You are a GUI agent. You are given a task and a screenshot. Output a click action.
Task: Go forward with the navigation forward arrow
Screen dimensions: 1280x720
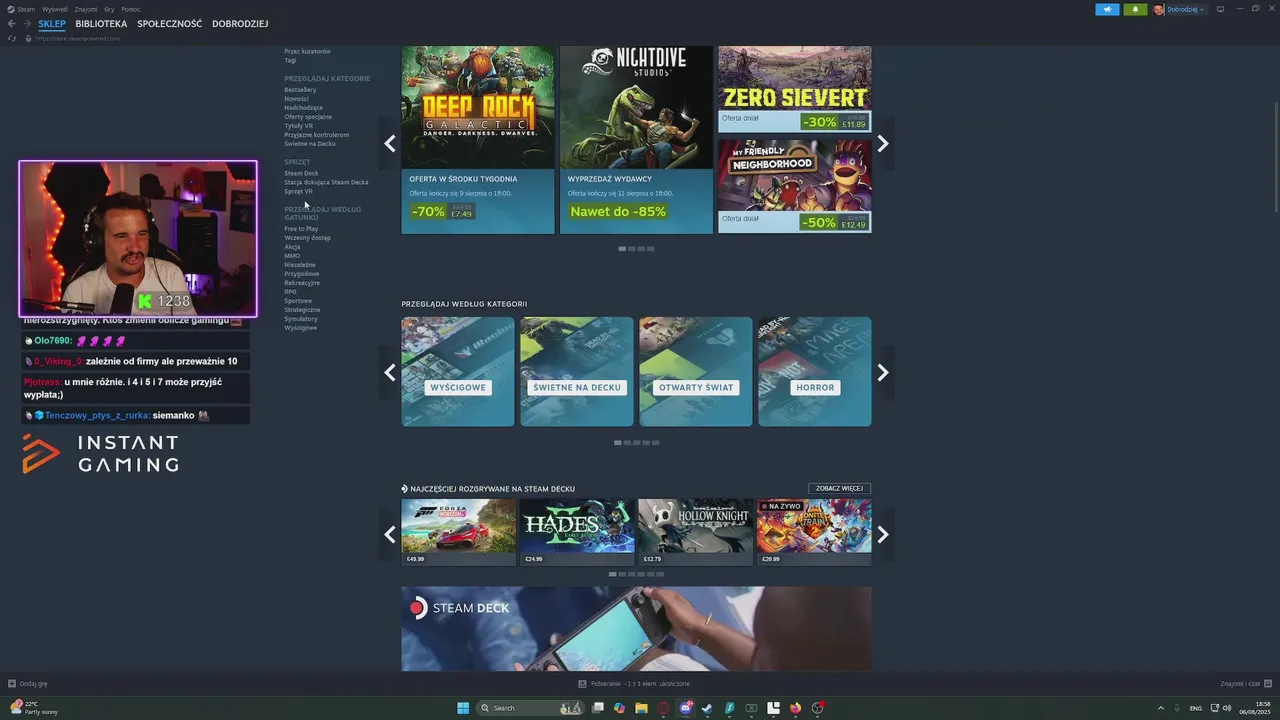[x=28, y=24]
